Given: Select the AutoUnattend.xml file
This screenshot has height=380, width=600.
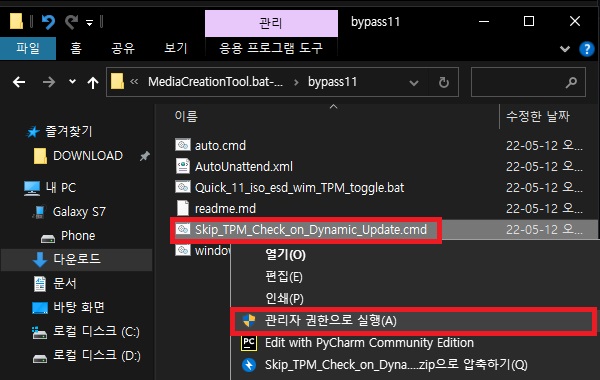Looking at the screenshot, I should (x=244, y=166).
